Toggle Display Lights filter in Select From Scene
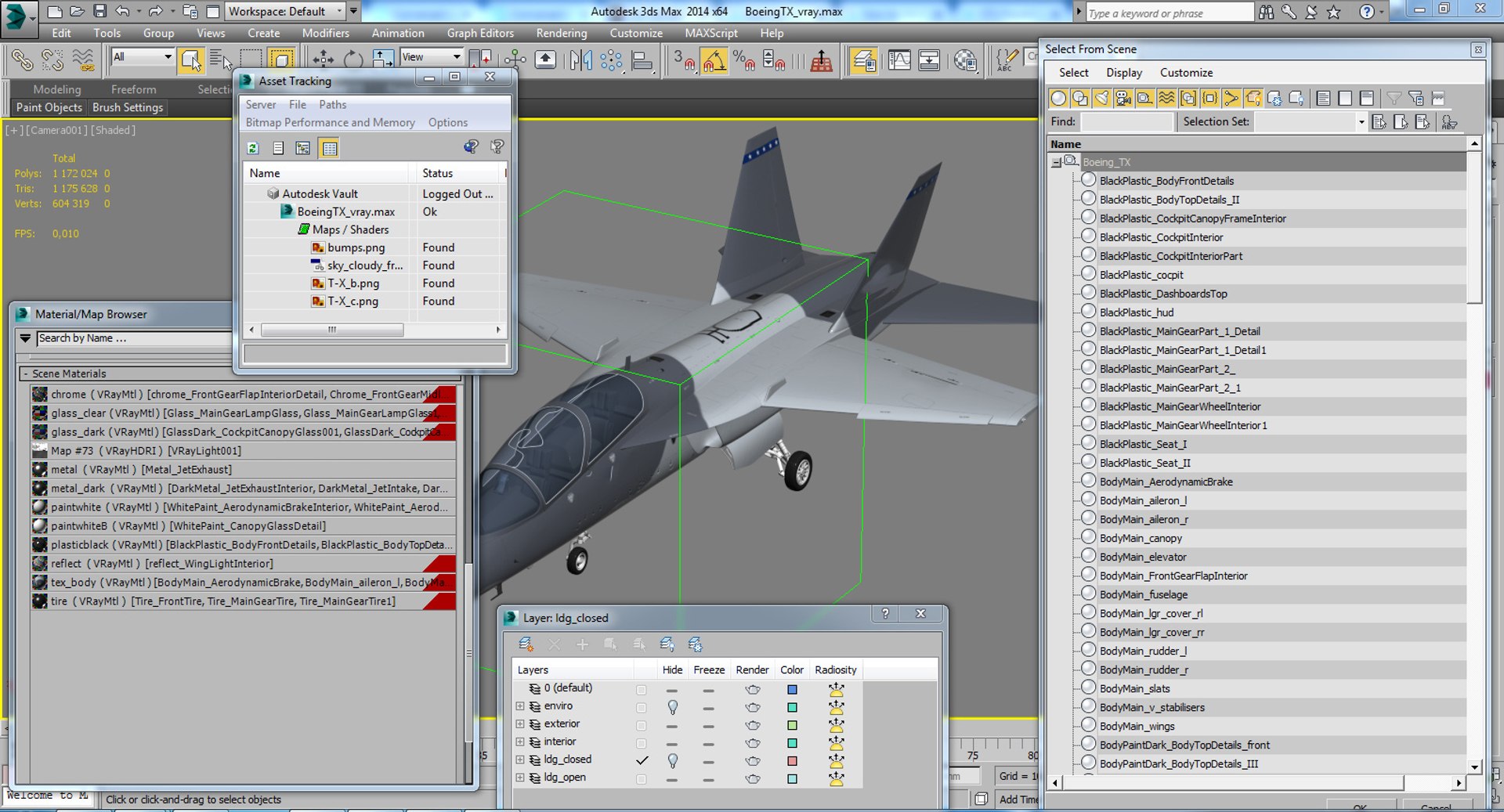 coord(1101,98)
